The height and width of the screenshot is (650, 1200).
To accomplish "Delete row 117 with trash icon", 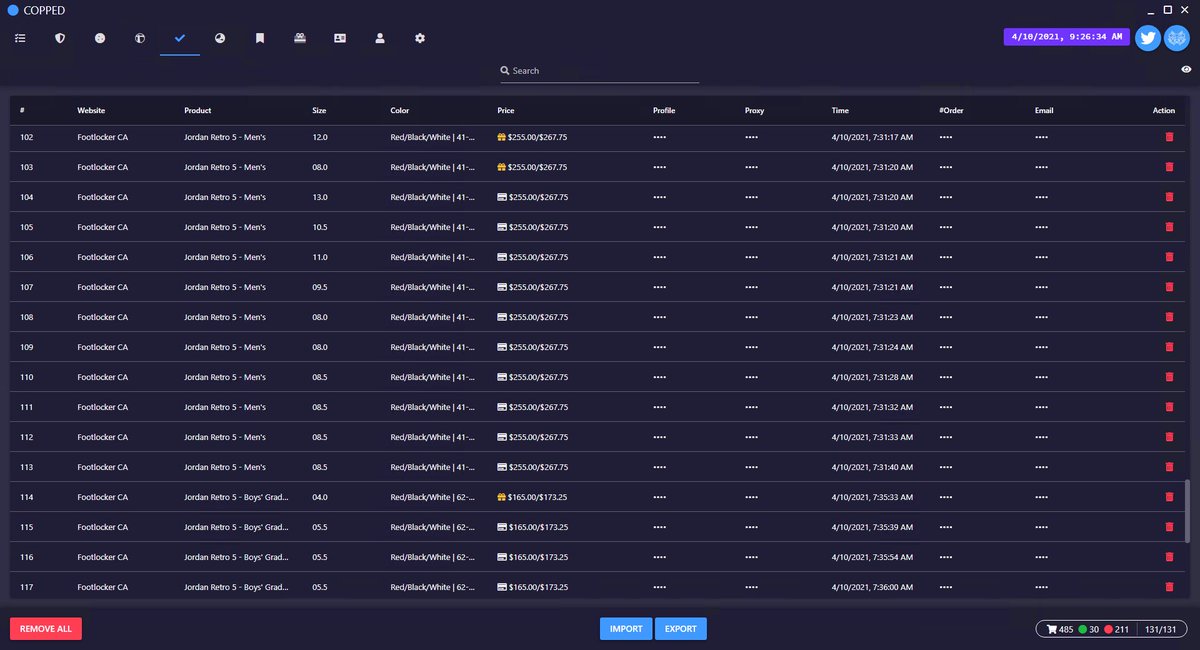I will coord(1169,587).
